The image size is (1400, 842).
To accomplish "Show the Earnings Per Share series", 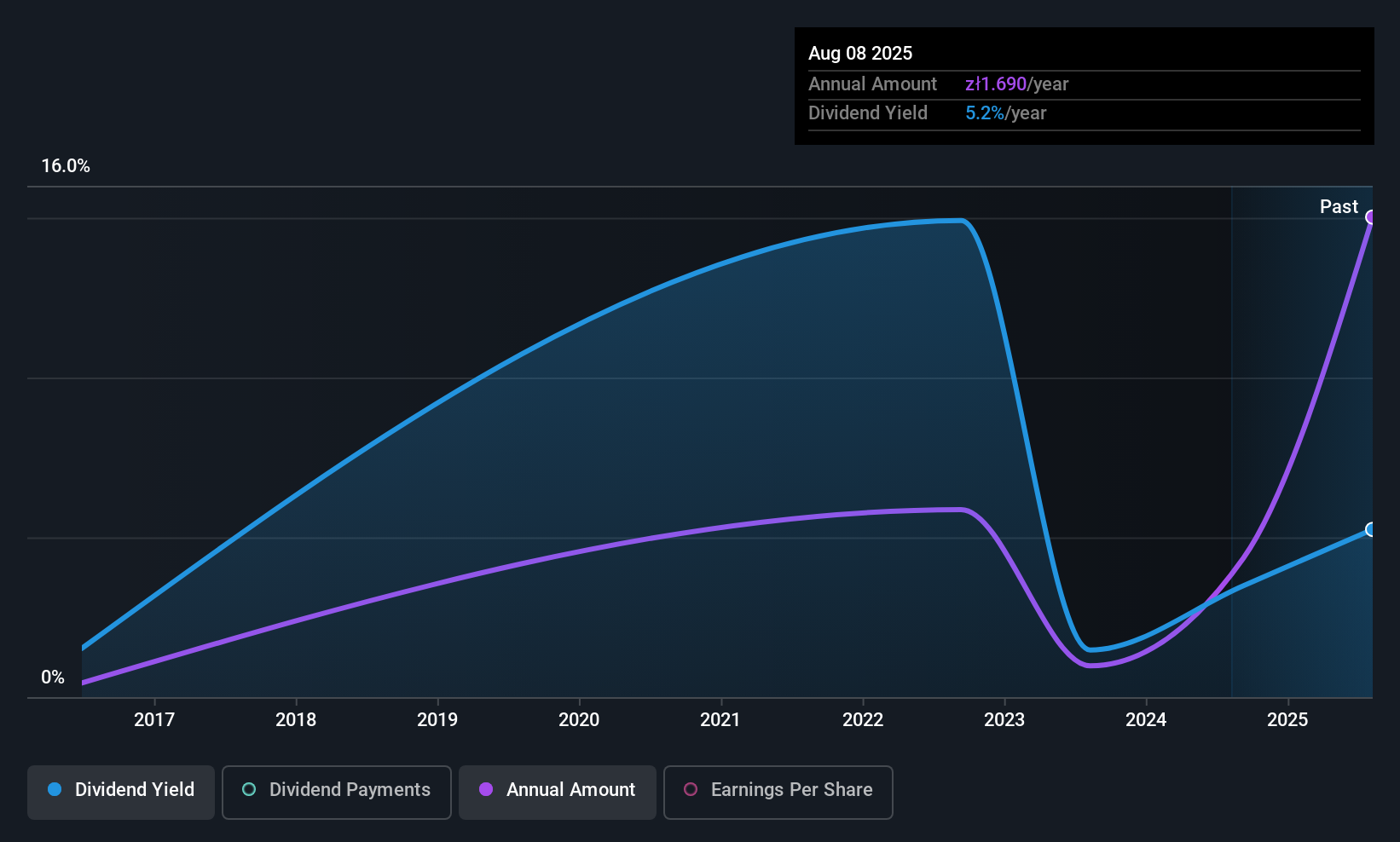I will tap(778, 792).
